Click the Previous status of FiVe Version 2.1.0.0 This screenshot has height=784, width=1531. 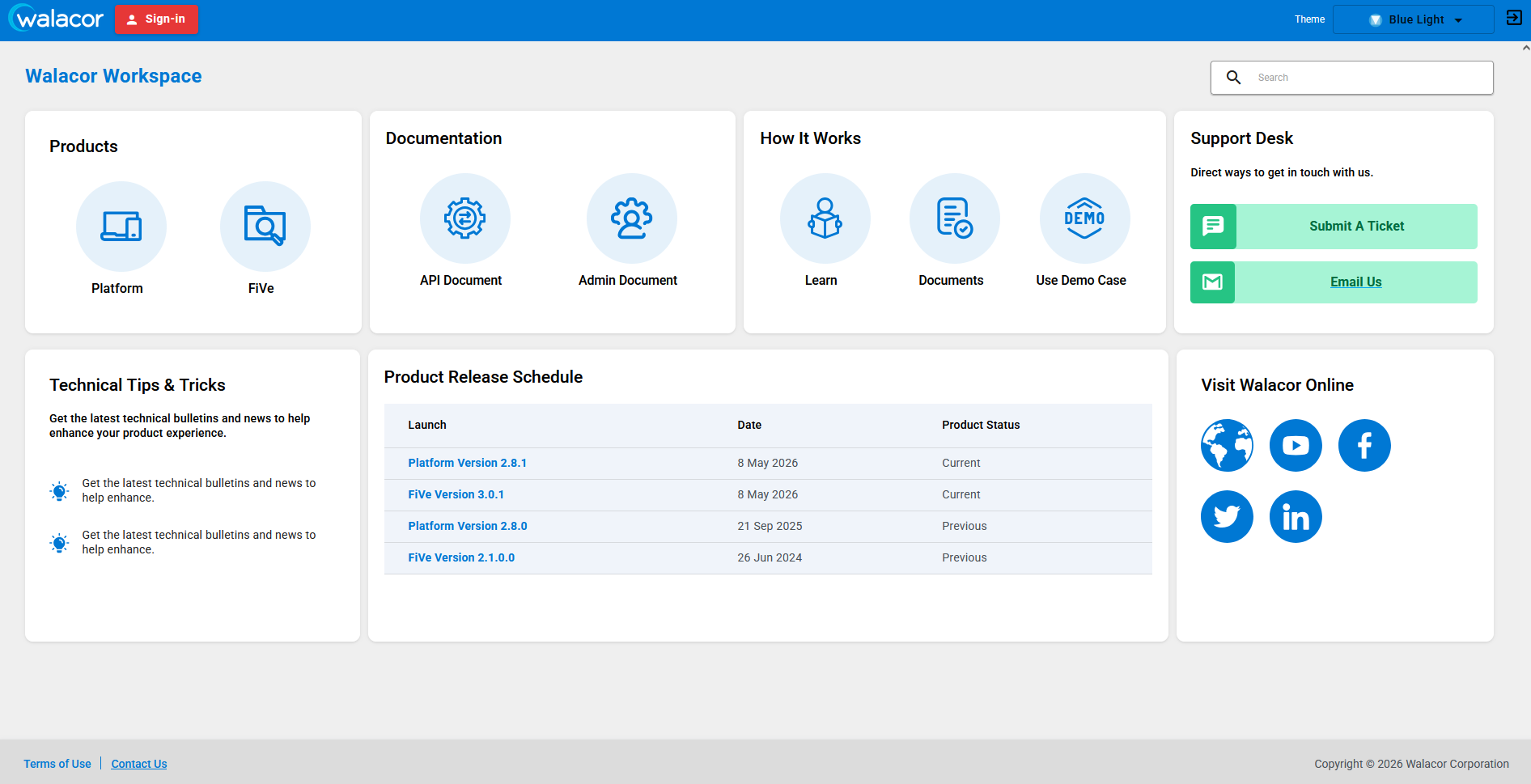pos(965,558)
